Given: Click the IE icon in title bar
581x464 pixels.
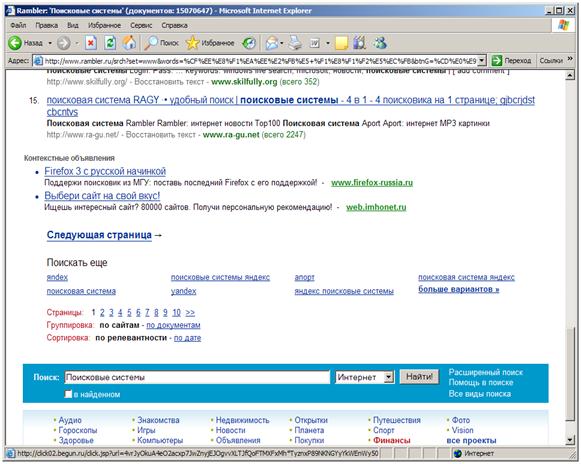Looking at the screenshot, I should point(10,11).
